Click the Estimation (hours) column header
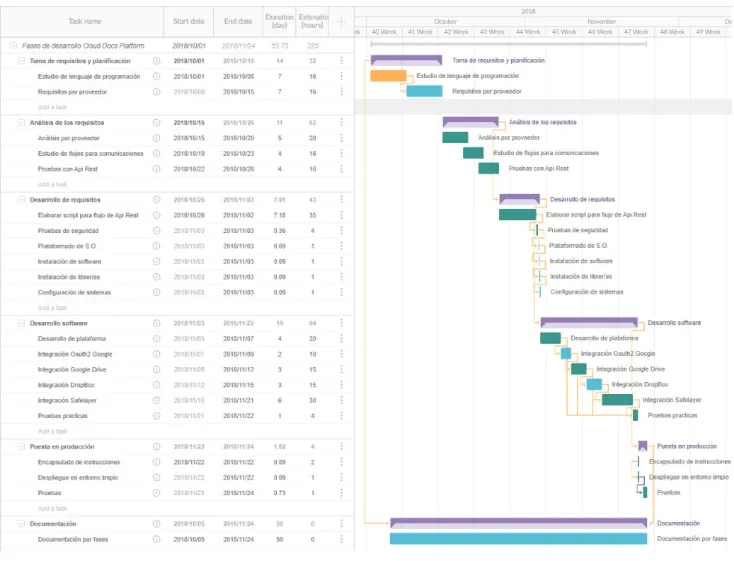The width and height of the screenshot is (734, 561). tap(313, 22)
